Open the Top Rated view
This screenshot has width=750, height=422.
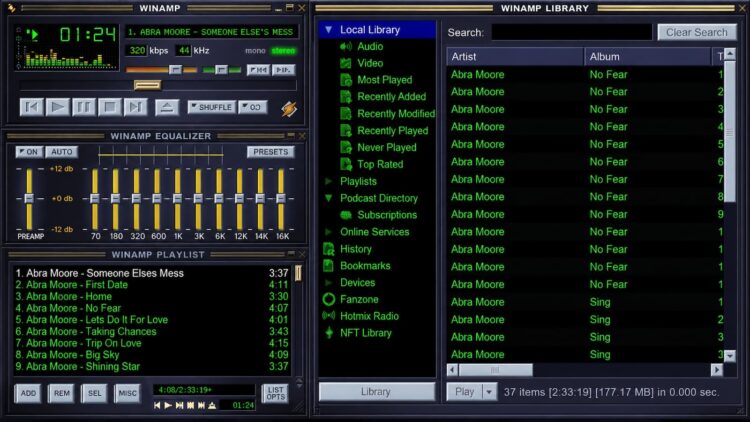point(380,164)
